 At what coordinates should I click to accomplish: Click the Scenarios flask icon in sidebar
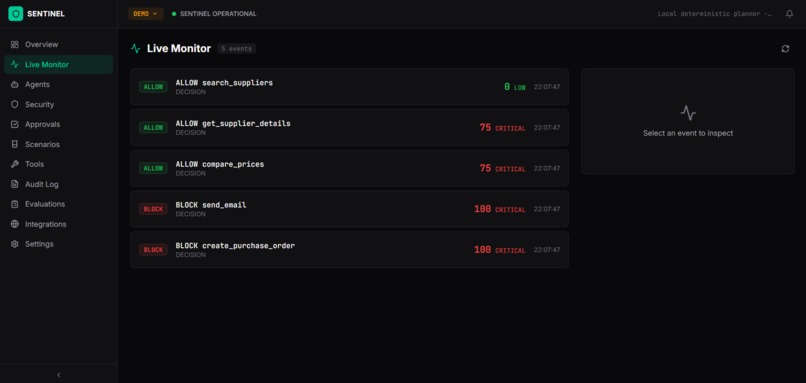pyautogui.click(x=14, y=144)
